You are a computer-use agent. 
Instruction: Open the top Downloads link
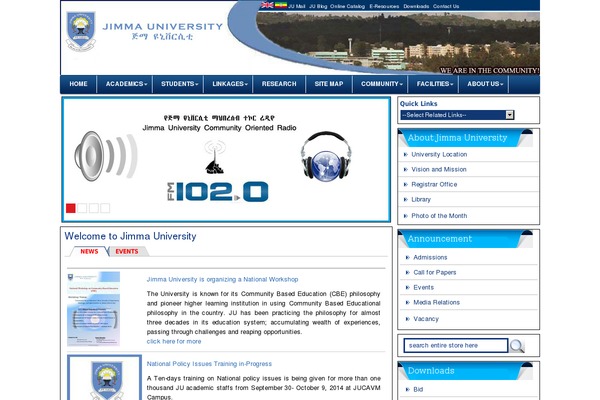416,6
